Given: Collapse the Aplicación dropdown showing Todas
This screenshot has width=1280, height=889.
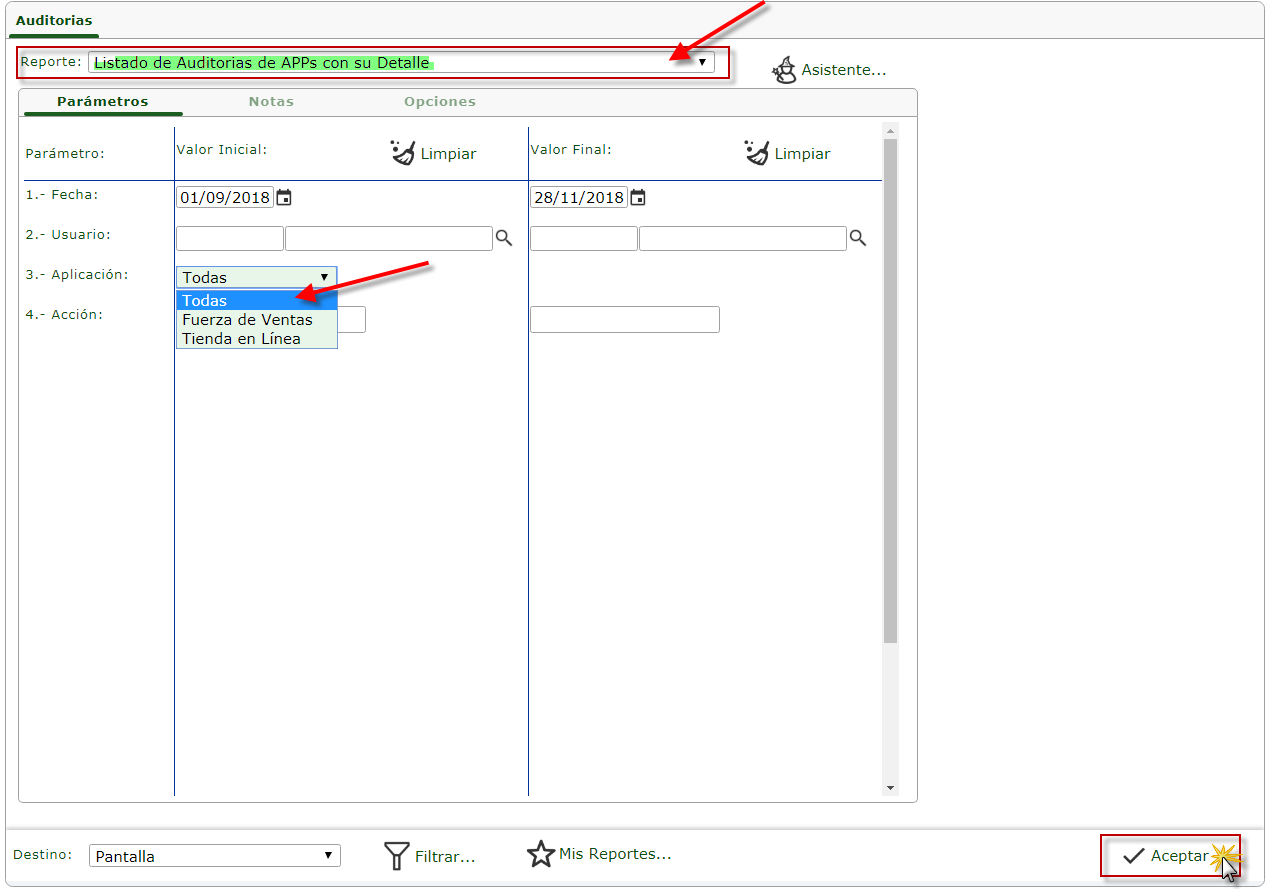Looking at the screenshot, I should coord(256,277).
